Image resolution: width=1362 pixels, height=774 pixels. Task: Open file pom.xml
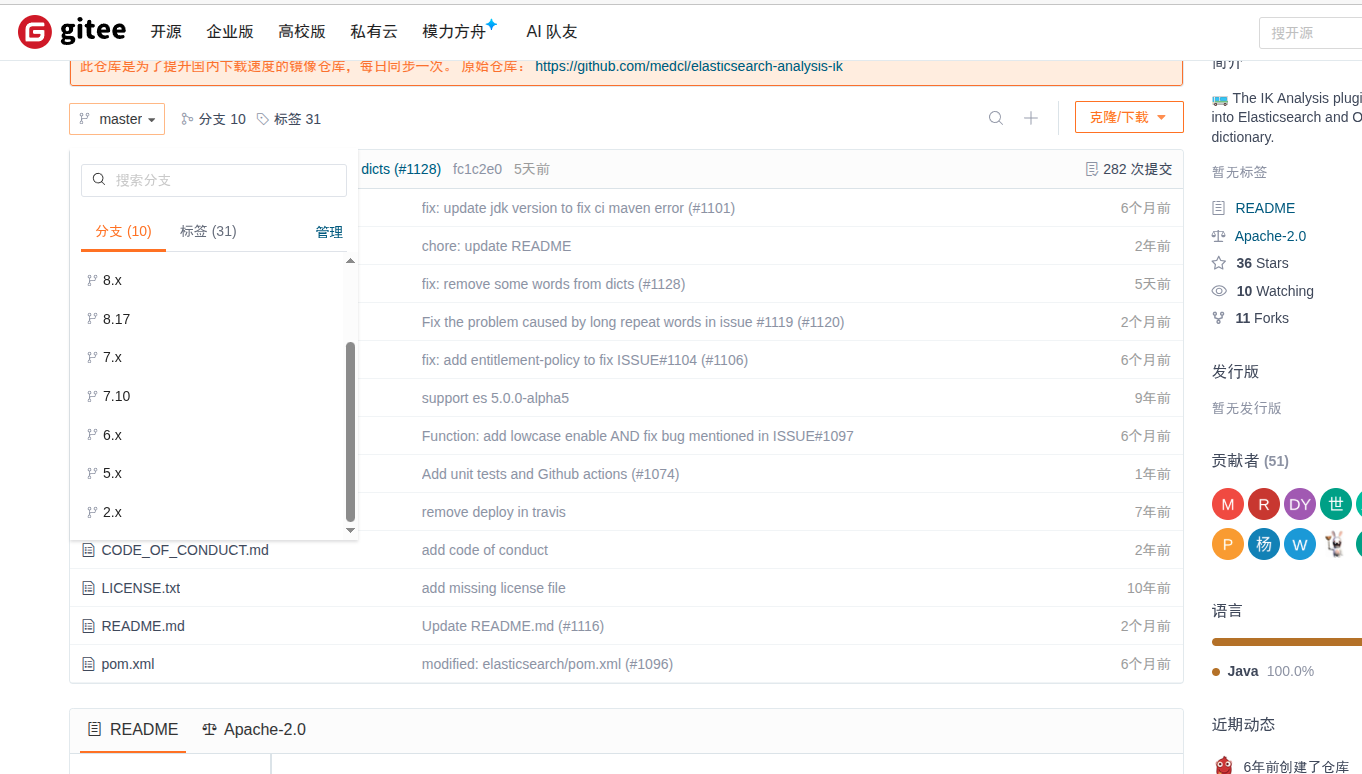[x=128, y=664]
